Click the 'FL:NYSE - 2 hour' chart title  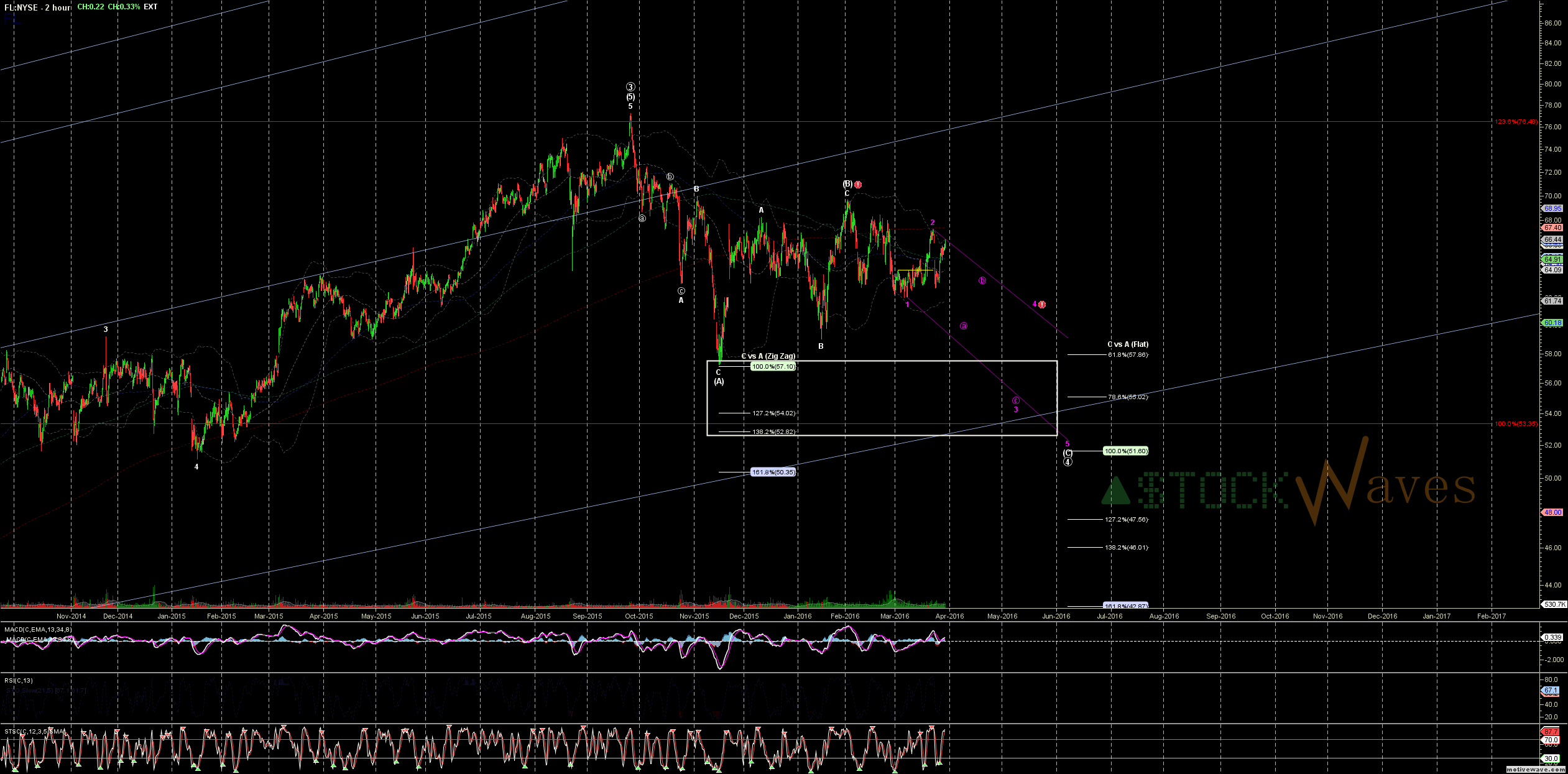(x=37, y=7)
